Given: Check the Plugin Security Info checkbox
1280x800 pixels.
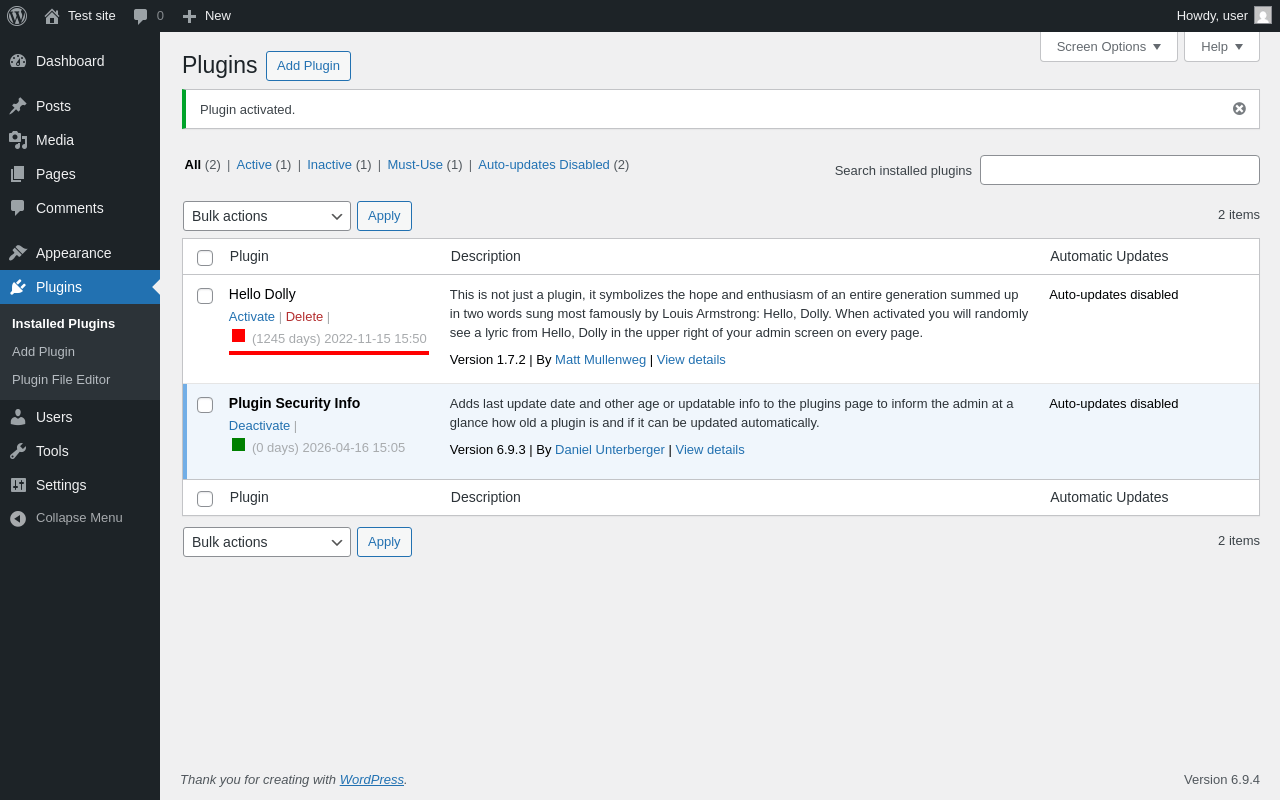Looking at the screenshot, I should click(205, 405).
